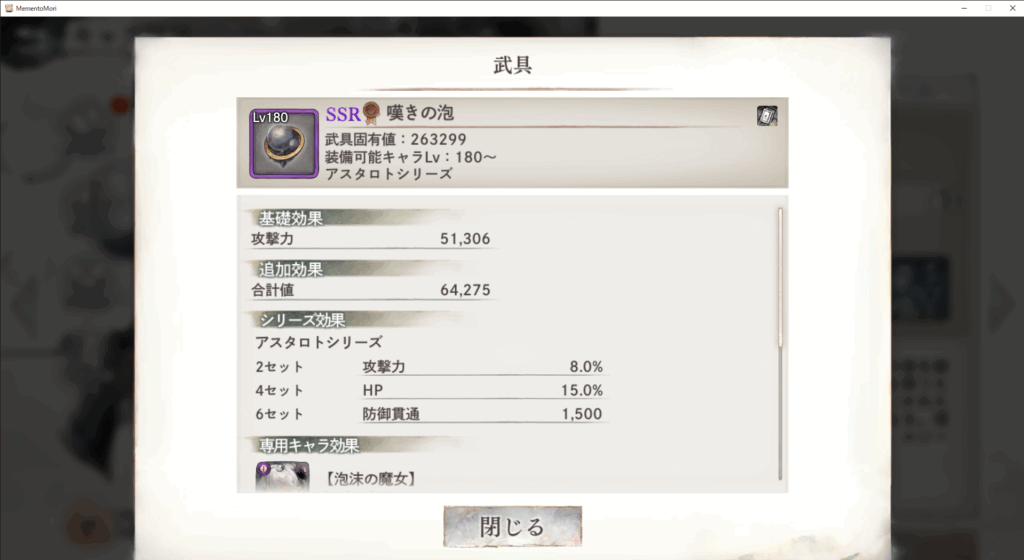Image resolution: width=1024 pixels, height=560 pixels.
Task: Click the blurred left arrow behind the dialog
Action: 25,307
